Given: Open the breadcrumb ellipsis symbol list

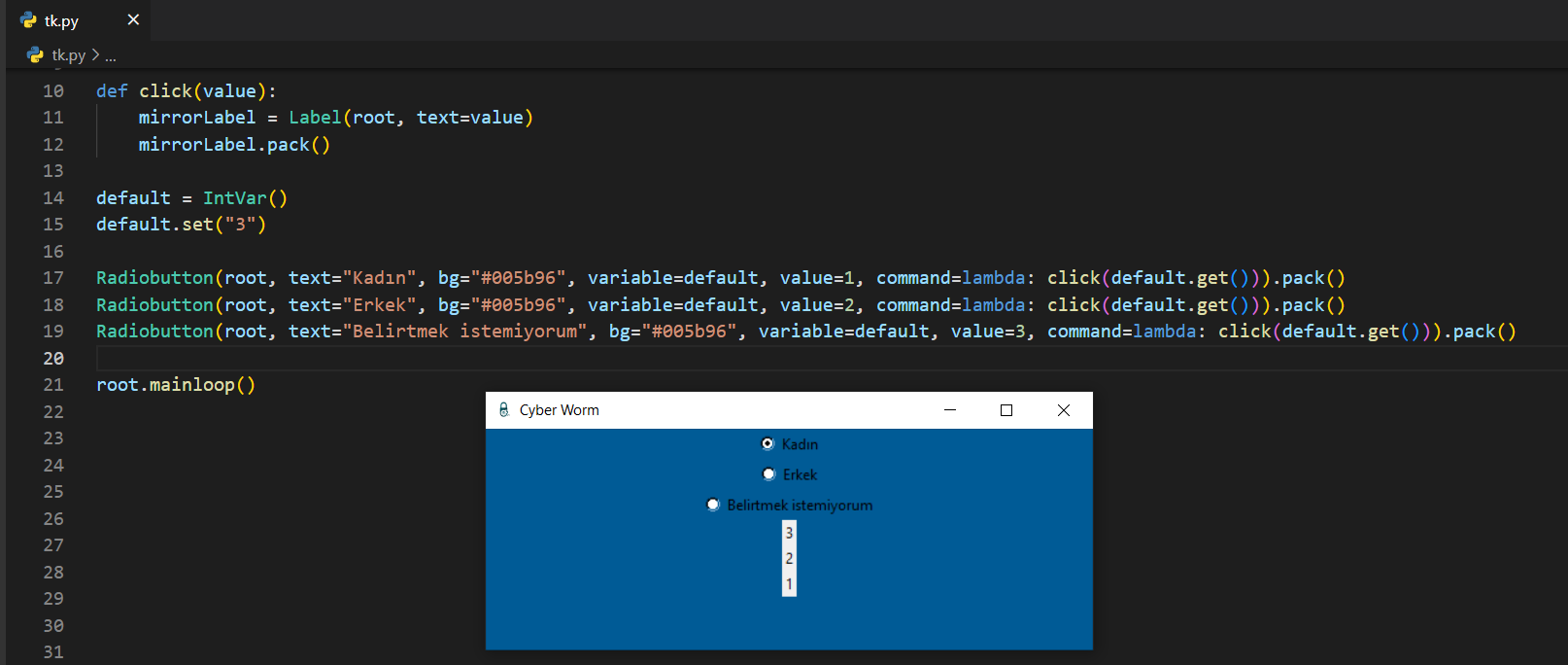Looking at the screenshot, I should point(111,56).
